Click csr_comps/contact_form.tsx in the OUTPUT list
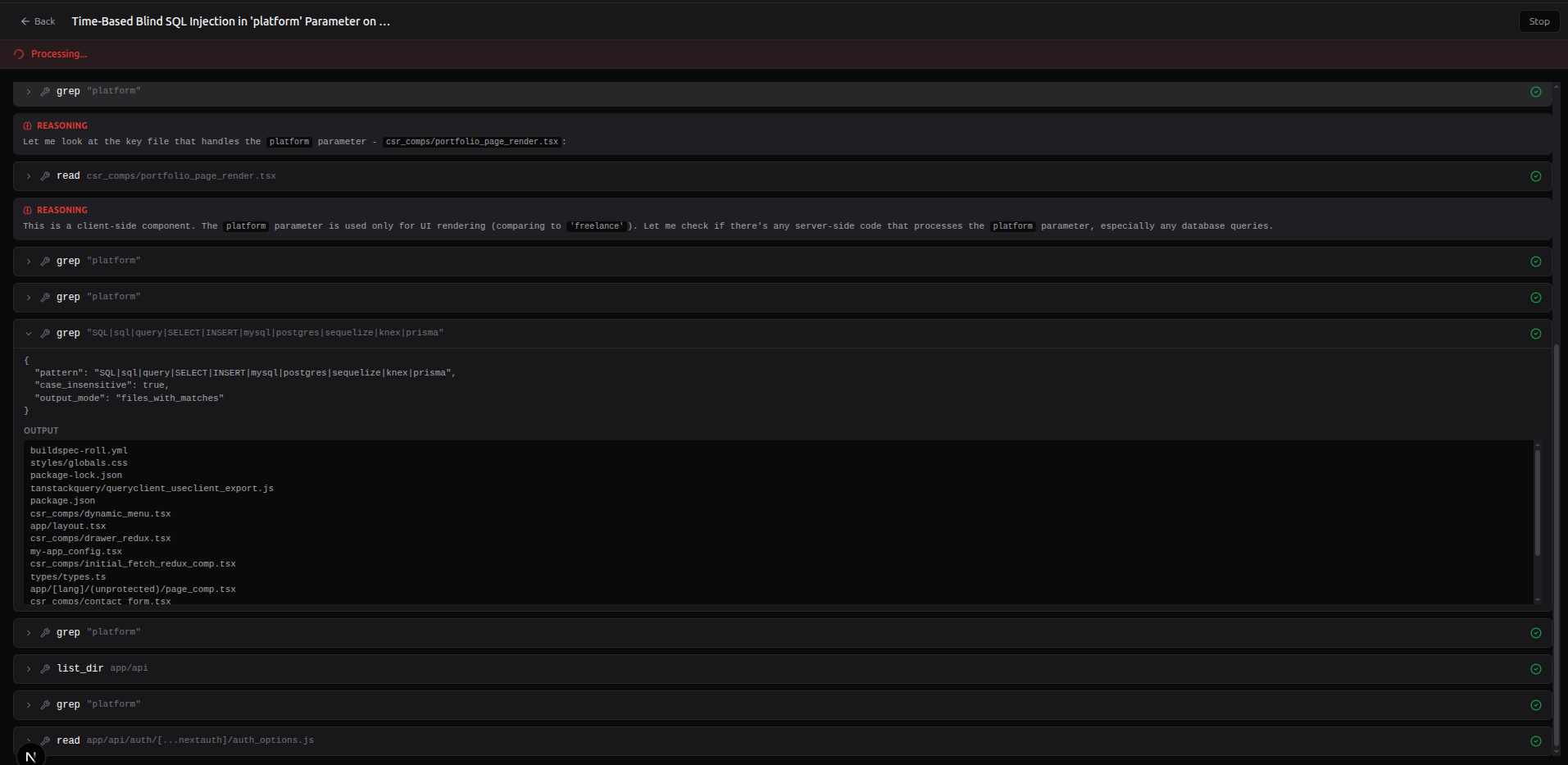The width and height of the screenshot is (1568, 765). (x=100, y=601)
